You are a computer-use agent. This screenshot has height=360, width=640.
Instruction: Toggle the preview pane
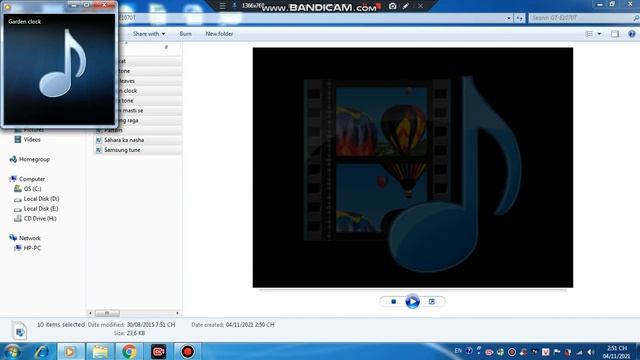click(x=615, y=34)
